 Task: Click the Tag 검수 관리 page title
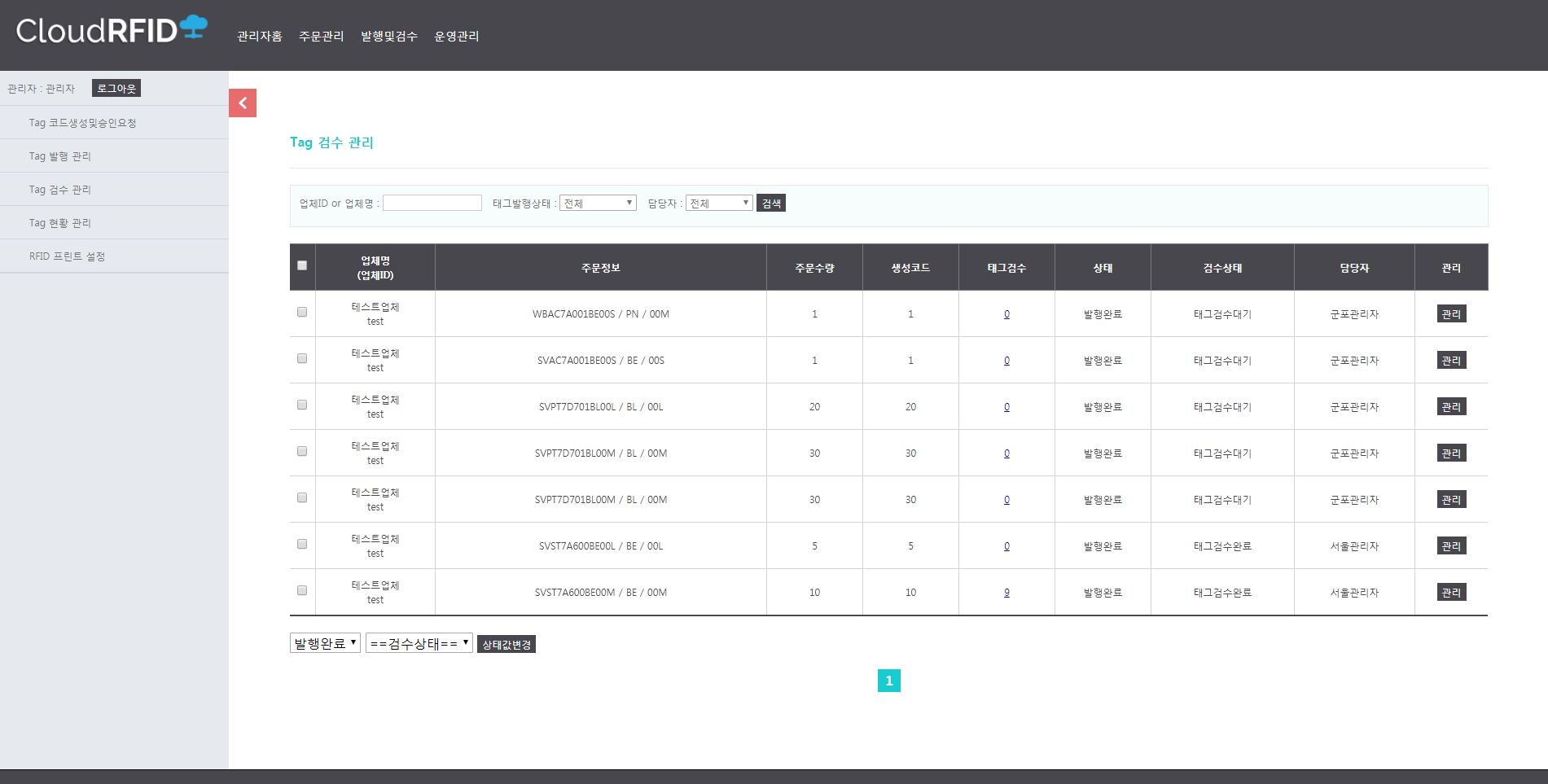click(x=331, y=142)
